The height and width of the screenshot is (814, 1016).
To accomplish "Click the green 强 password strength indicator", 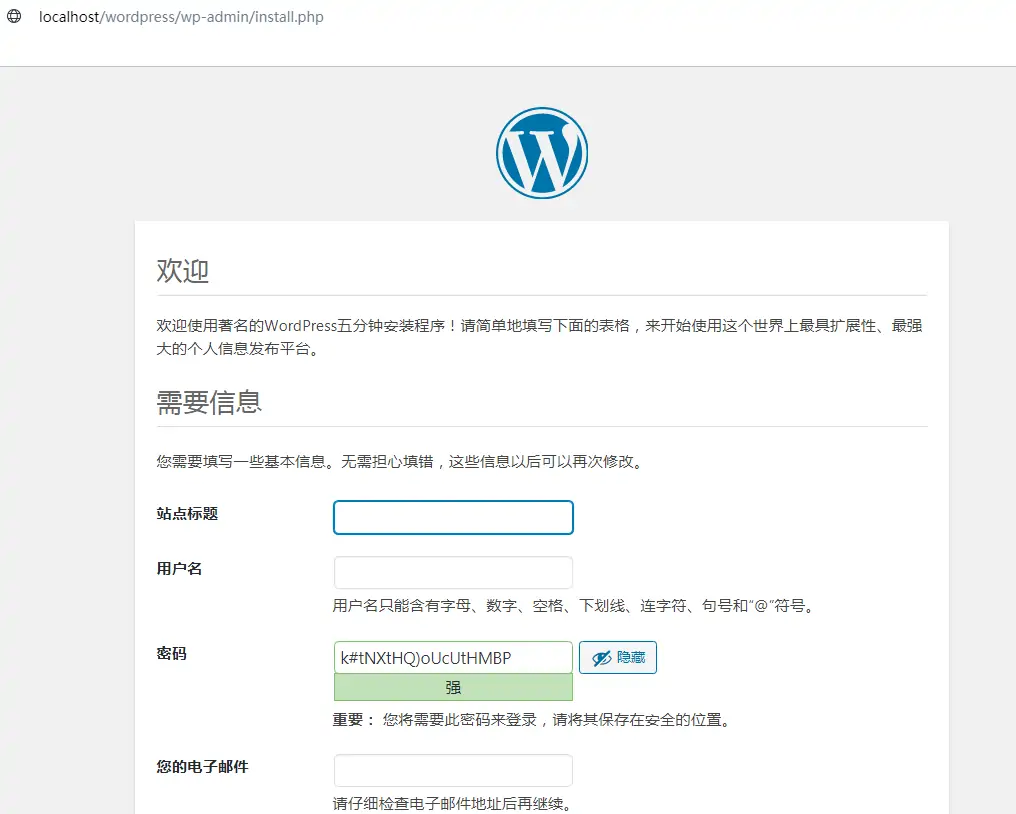I will click(x=452, y=688).
